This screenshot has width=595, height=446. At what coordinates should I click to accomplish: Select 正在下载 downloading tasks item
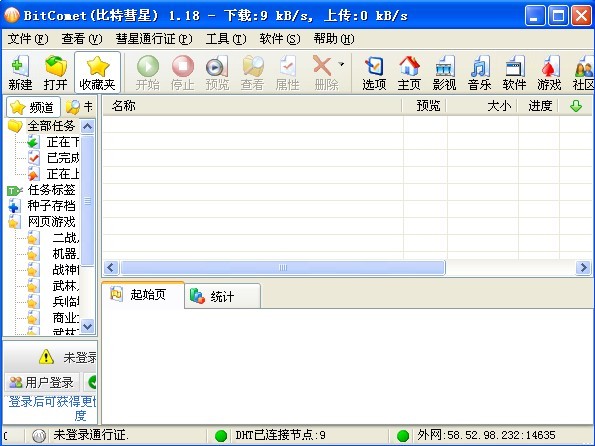(x=54, y=142)
